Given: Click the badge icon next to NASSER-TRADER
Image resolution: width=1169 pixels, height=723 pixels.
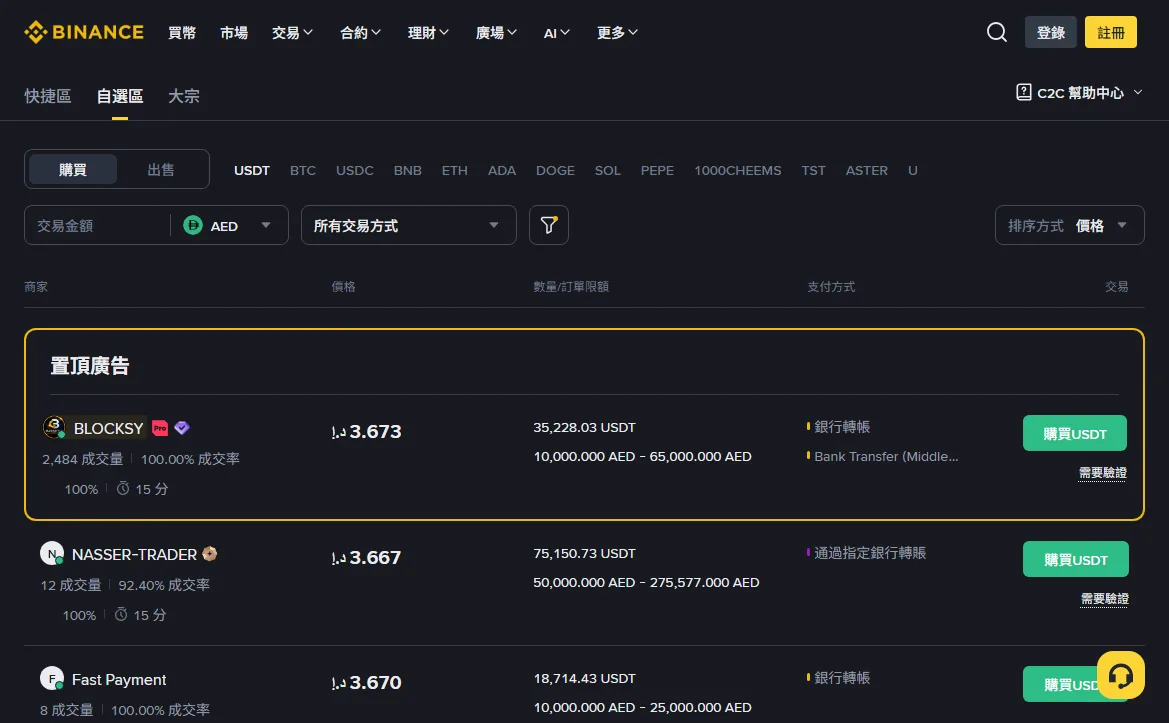Looking at the screenshot, I should tap(209, 554).
